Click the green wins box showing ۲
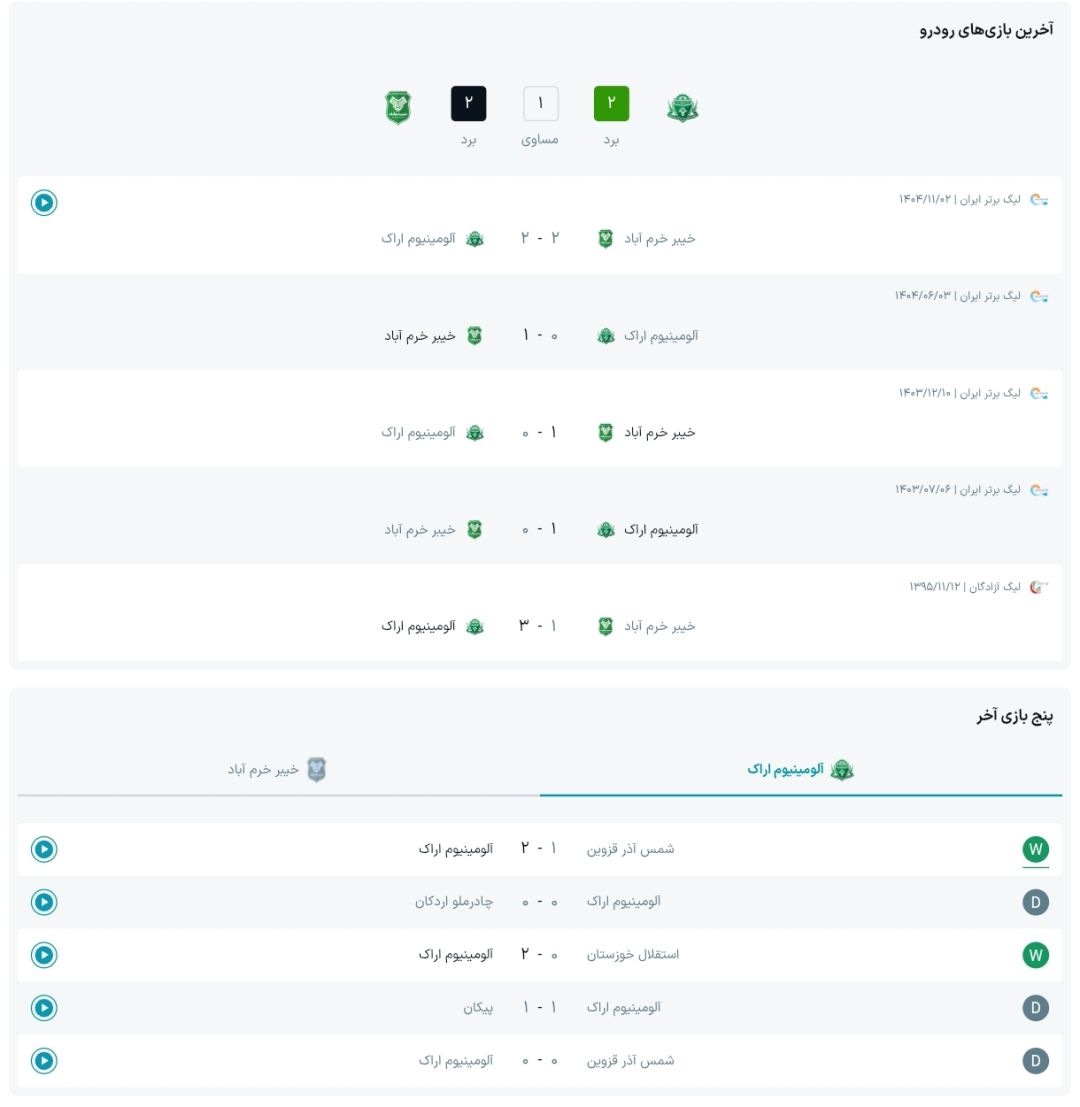Viewport: 1080px width, 1107px height. 611,104
